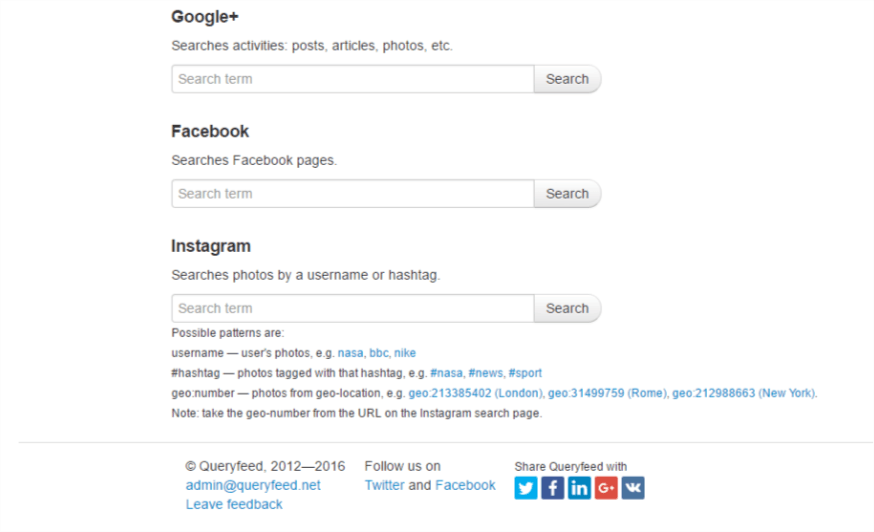Submit the Facebook page search
This screenshot has width=874, height=532.
tap(567, 194)
